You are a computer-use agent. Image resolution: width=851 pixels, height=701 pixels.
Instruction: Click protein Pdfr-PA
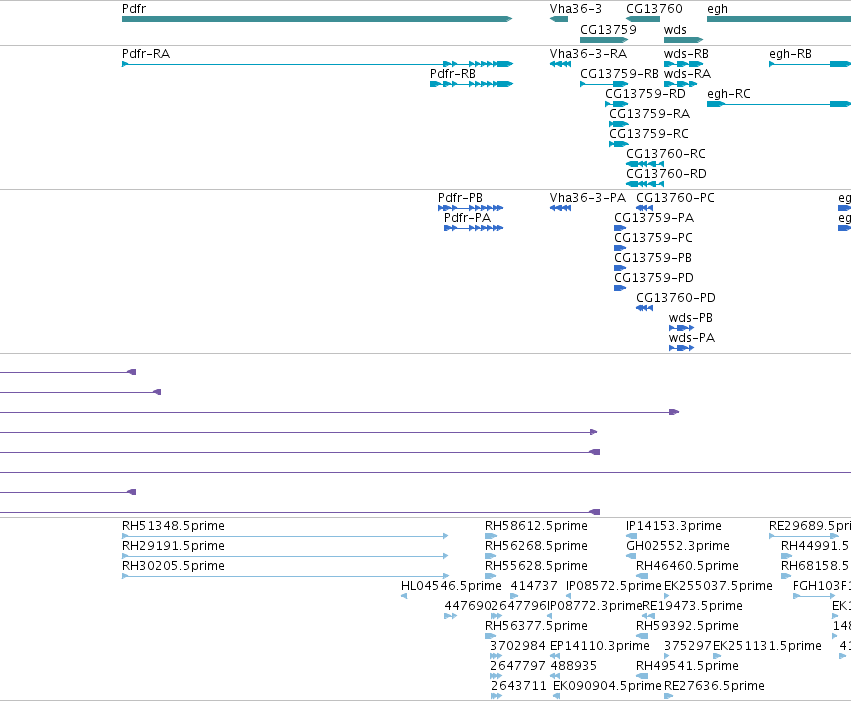click(473, 228)
